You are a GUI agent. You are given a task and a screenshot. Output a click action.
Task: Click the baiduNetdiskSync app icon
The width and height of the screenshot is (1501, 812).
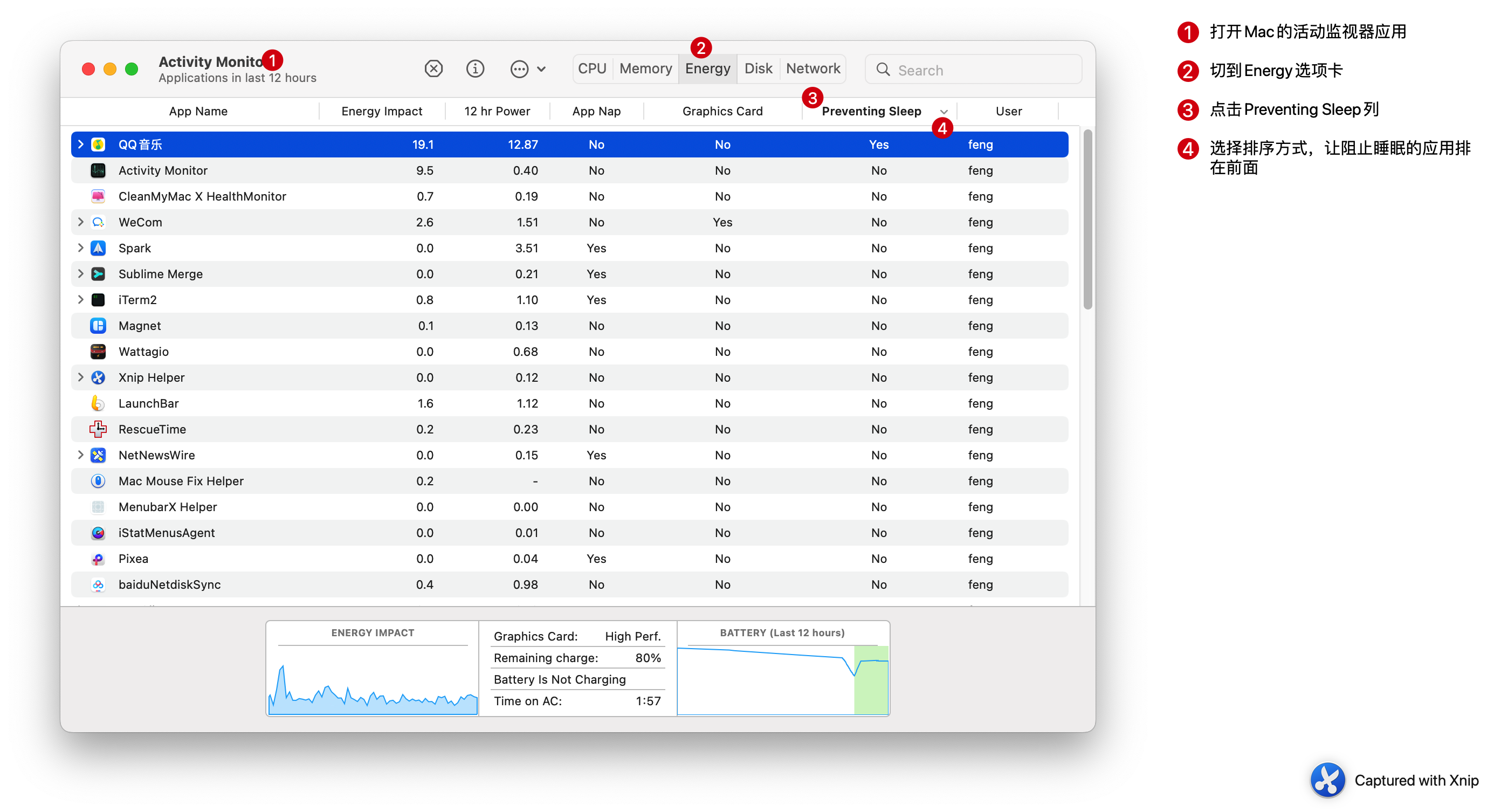coord(98,584)
